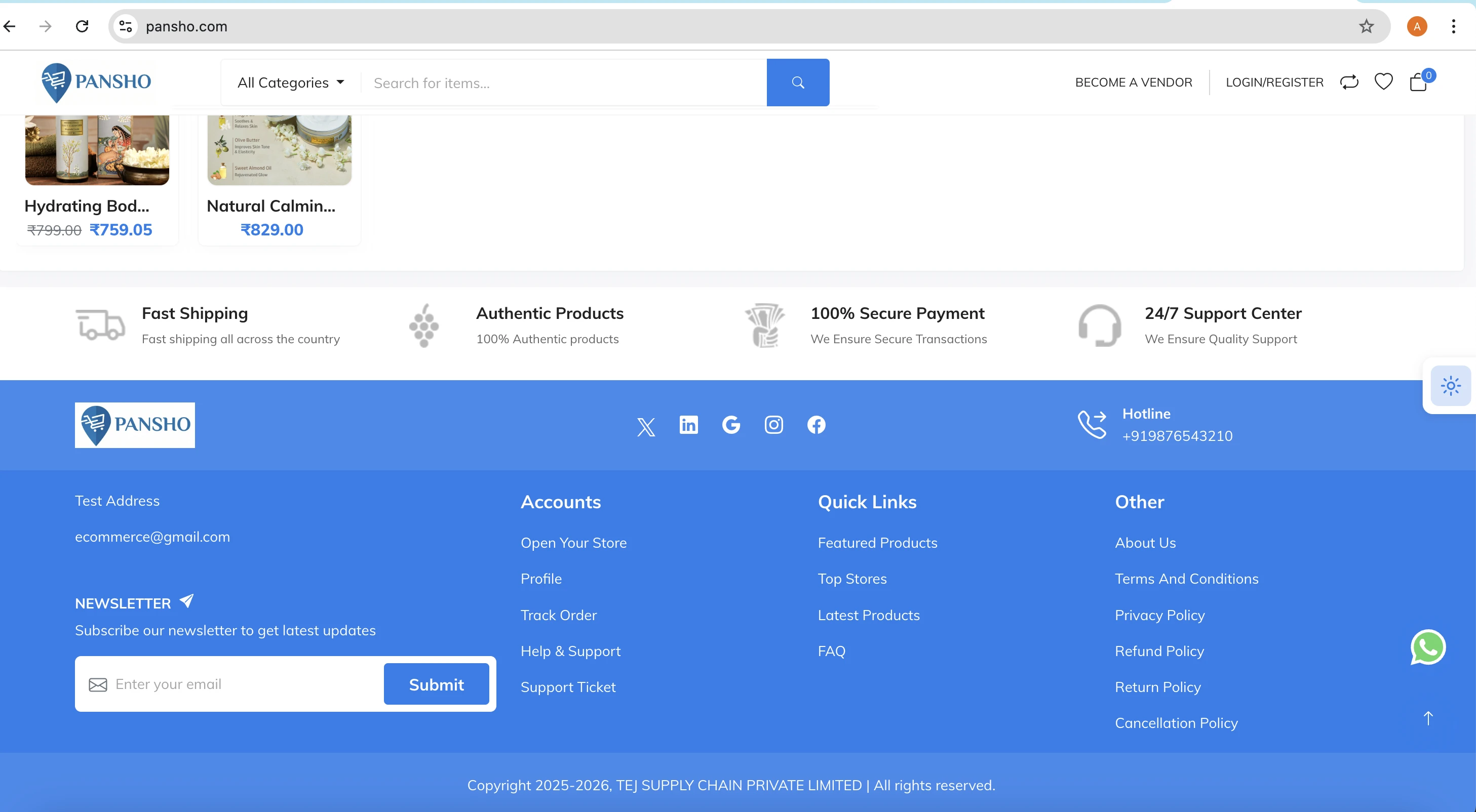Toggle the light/dark theme sun switch

pos(1450,386)
